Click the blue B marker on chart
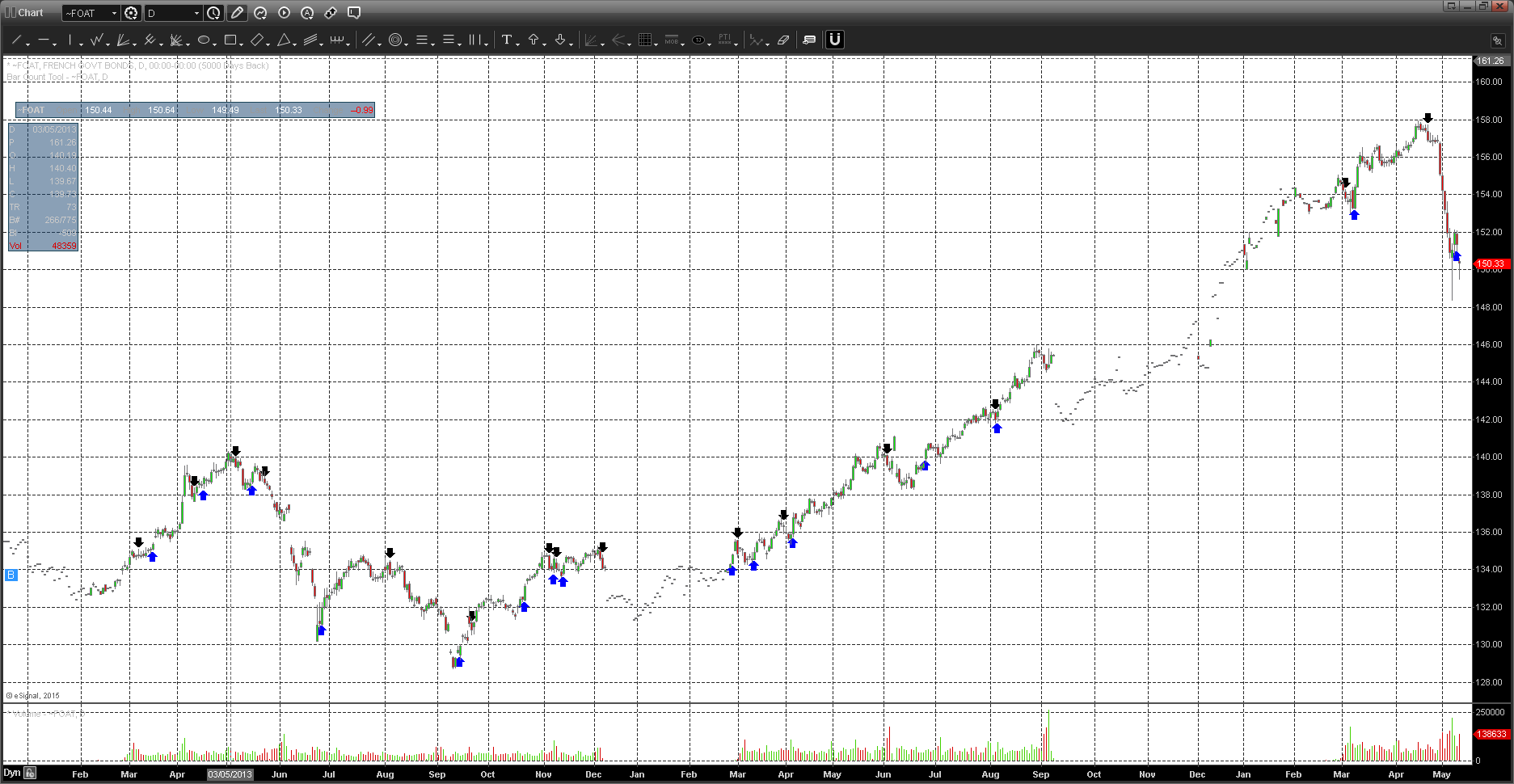This screenshot has width=1514, height=784. [x=11, y=575]
